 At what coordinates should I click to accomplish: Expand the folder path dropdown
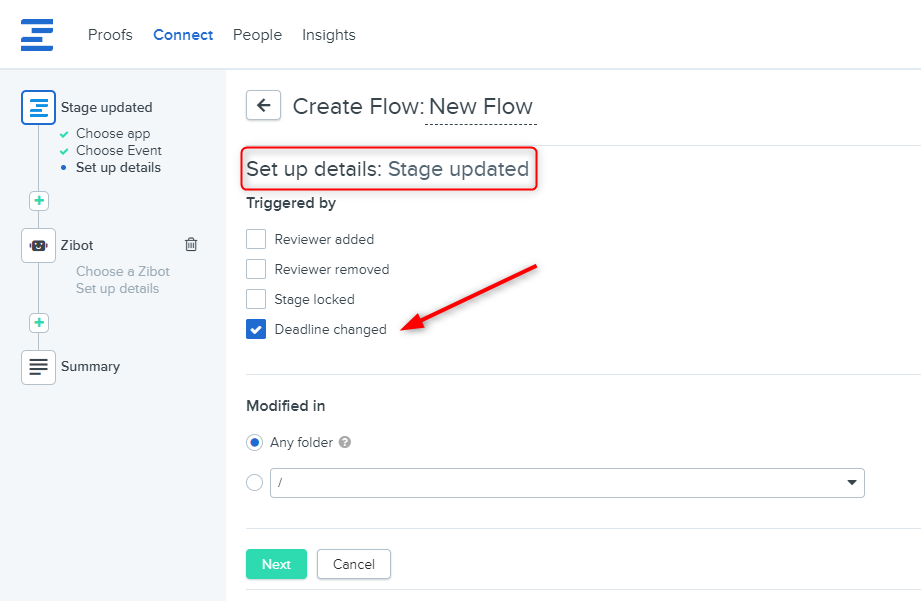[x=851, y=483]
